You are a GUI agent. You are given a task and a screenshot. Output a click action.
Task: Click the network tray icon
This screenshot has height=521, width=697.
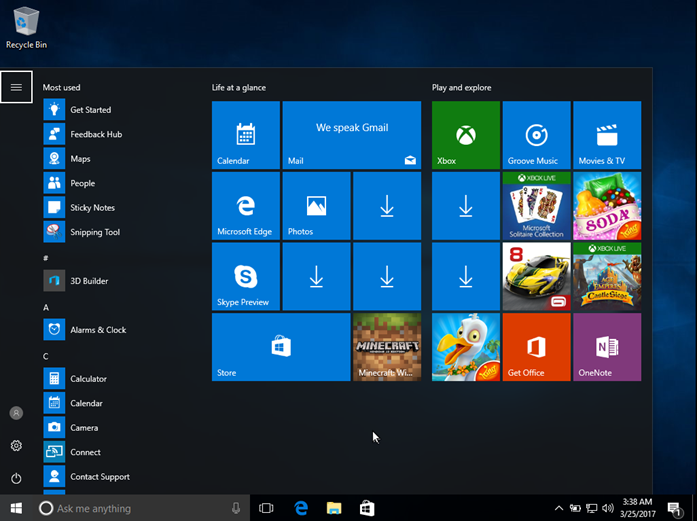591,508
